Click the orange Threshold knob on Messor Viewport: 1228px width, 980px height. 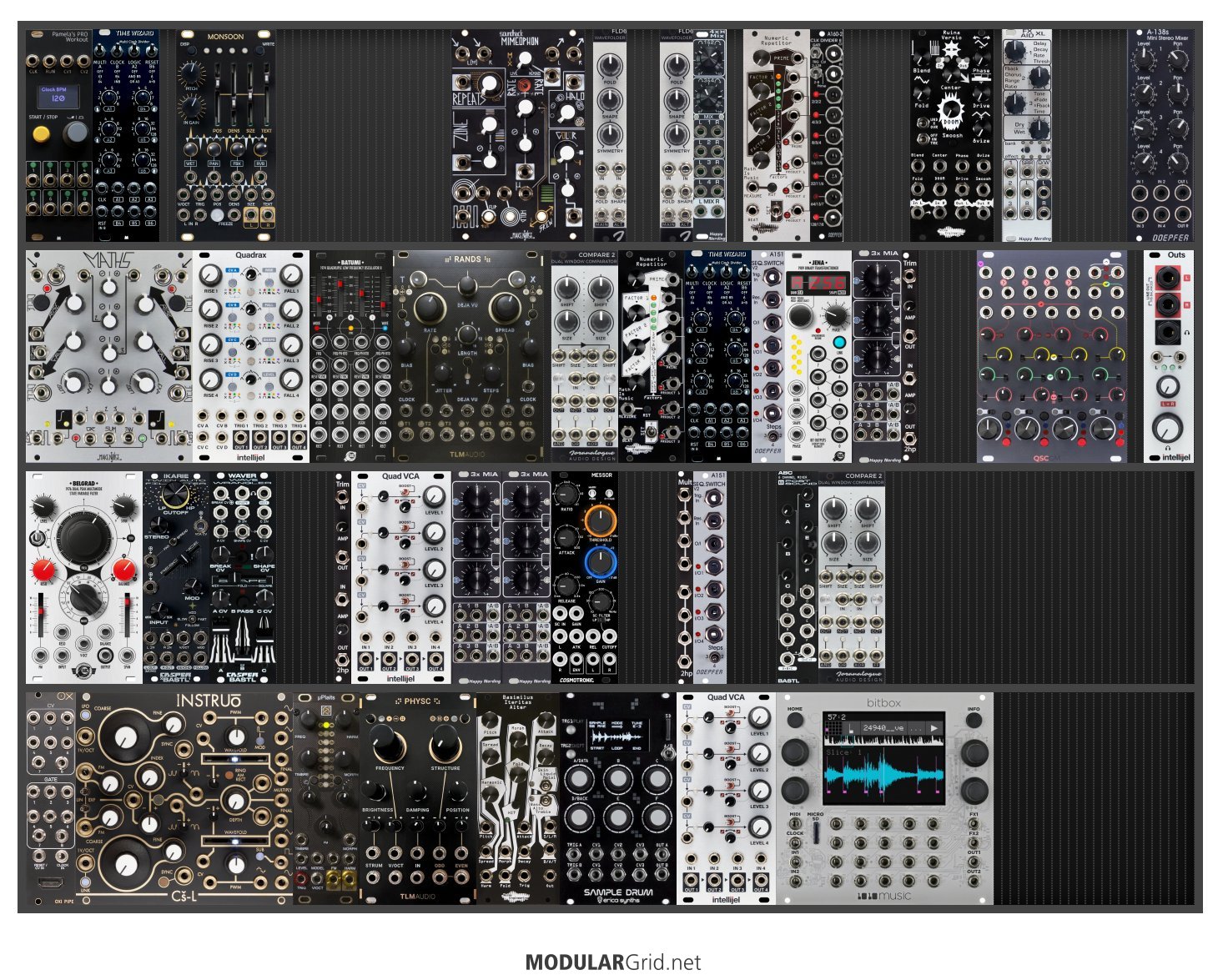coord(601,520)
